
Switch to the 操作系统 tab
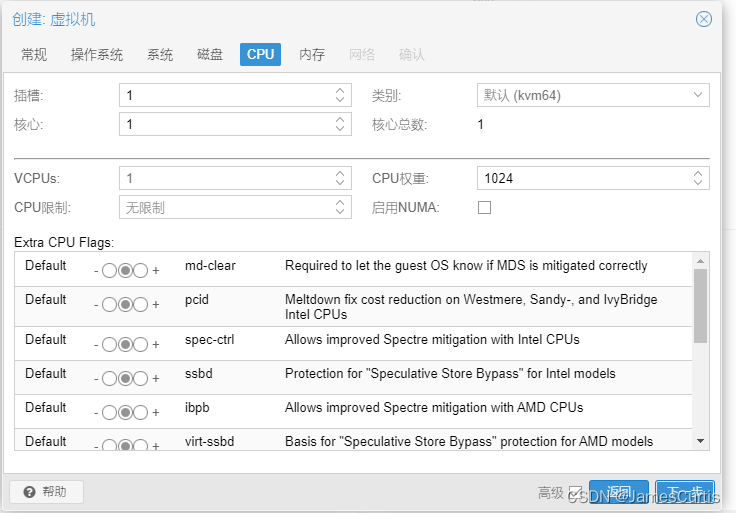(97, 54)
